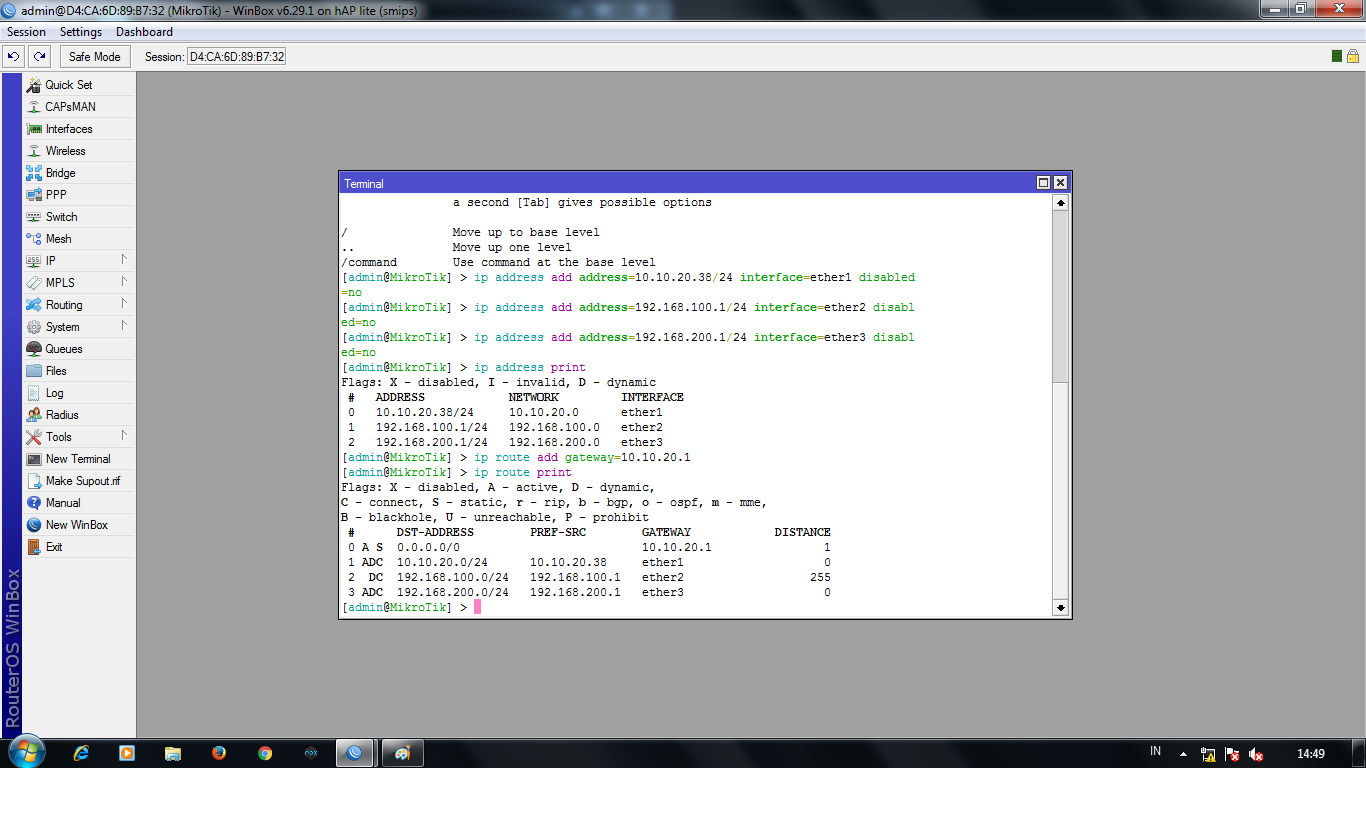Expand the MPLS submenu
1366x818 pixels.
(x=78, y=283)
